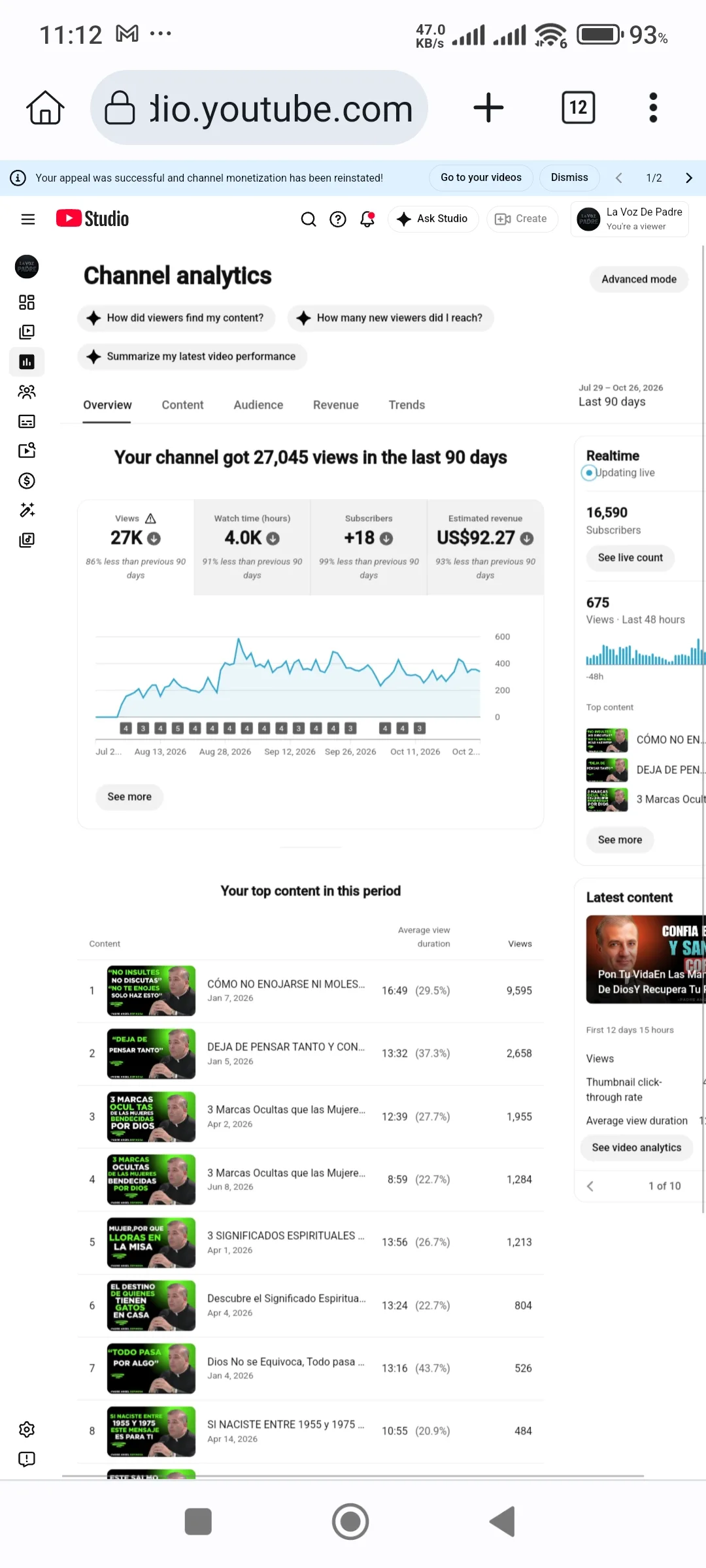Screen dimensions: 706x1568
Task: Click the browser address bar youtube.com
Action: 260,108
